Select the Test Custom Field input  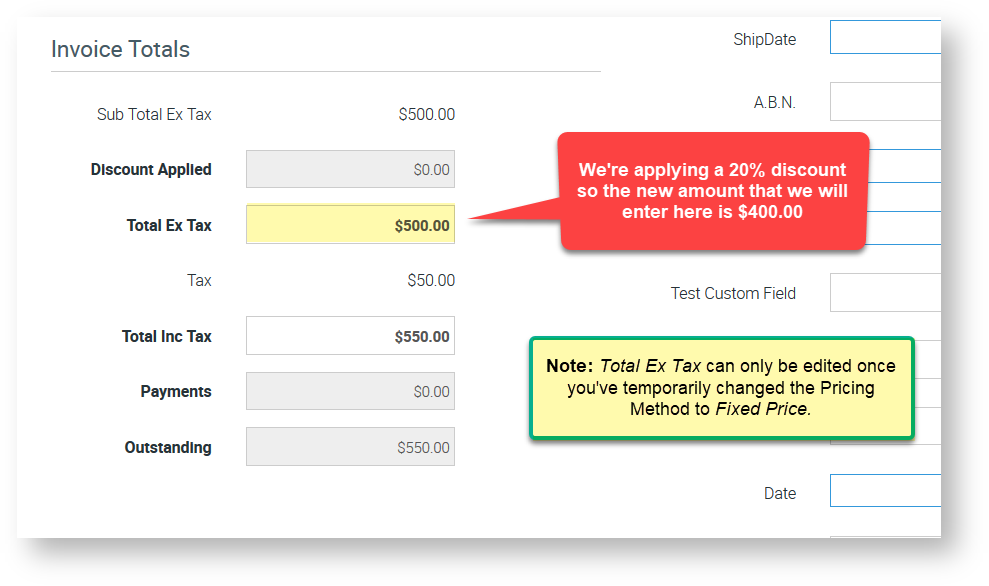click(885, 293)
